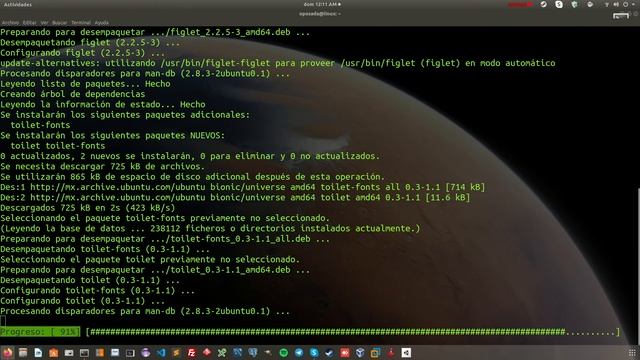Open the network indicator in top bar
640x360 pixels.
[607, 4]
